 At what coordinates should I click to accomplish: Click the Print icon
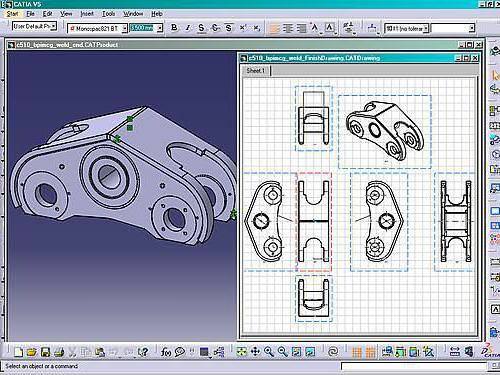[x=59, y=352]
